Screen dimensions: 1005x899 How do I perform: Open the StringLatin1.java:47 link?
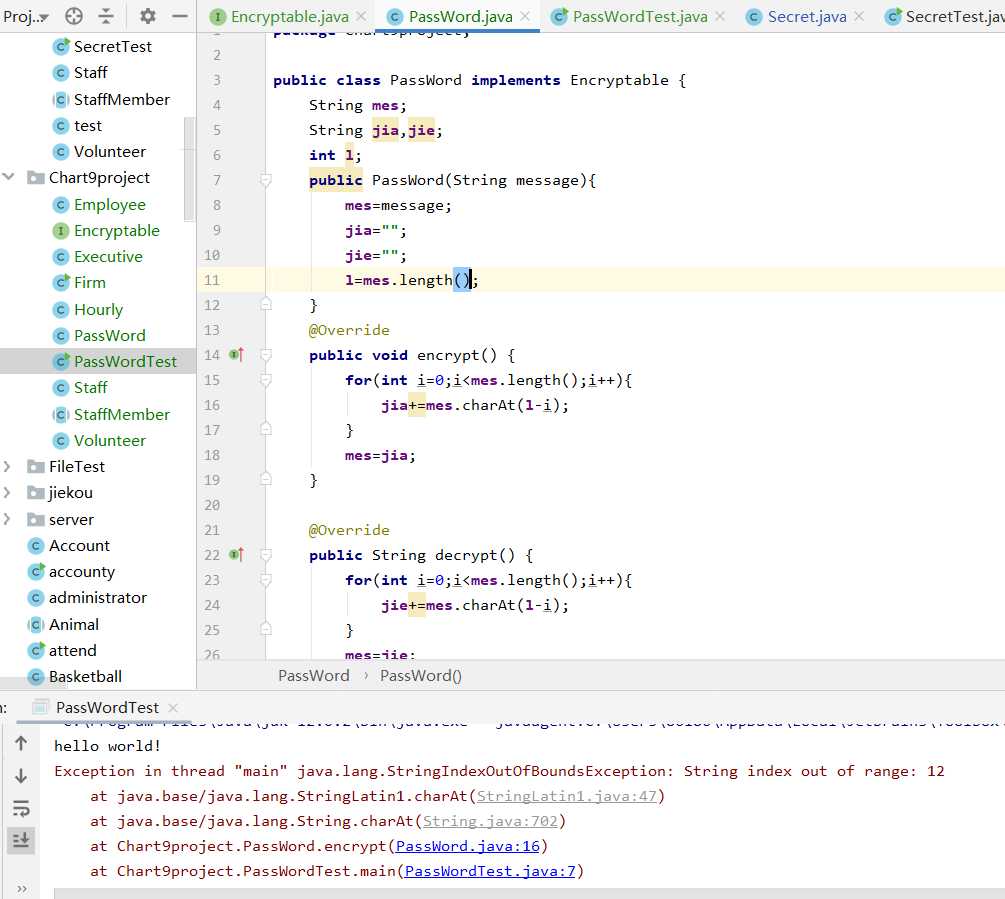567,796
